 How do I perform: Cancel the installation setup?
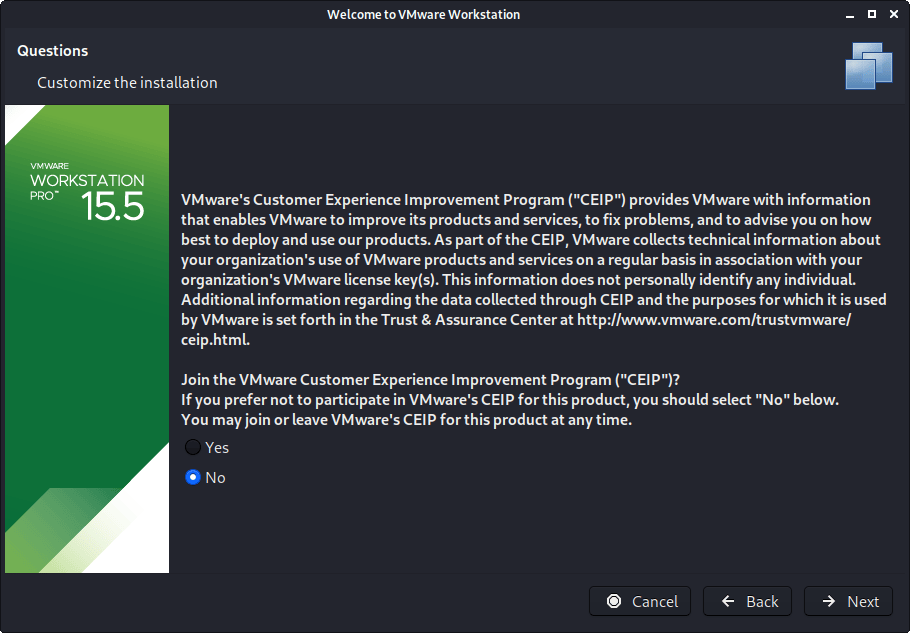click(640, 601)
